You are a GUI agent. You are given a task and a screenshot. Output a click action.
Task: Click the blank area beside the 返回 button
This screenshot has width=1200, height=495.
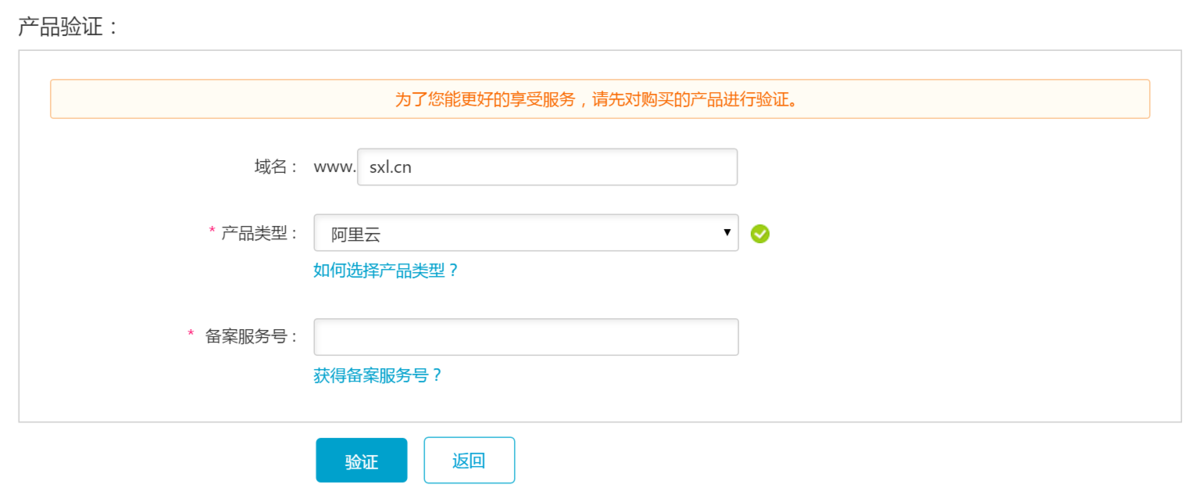point(800,460)
